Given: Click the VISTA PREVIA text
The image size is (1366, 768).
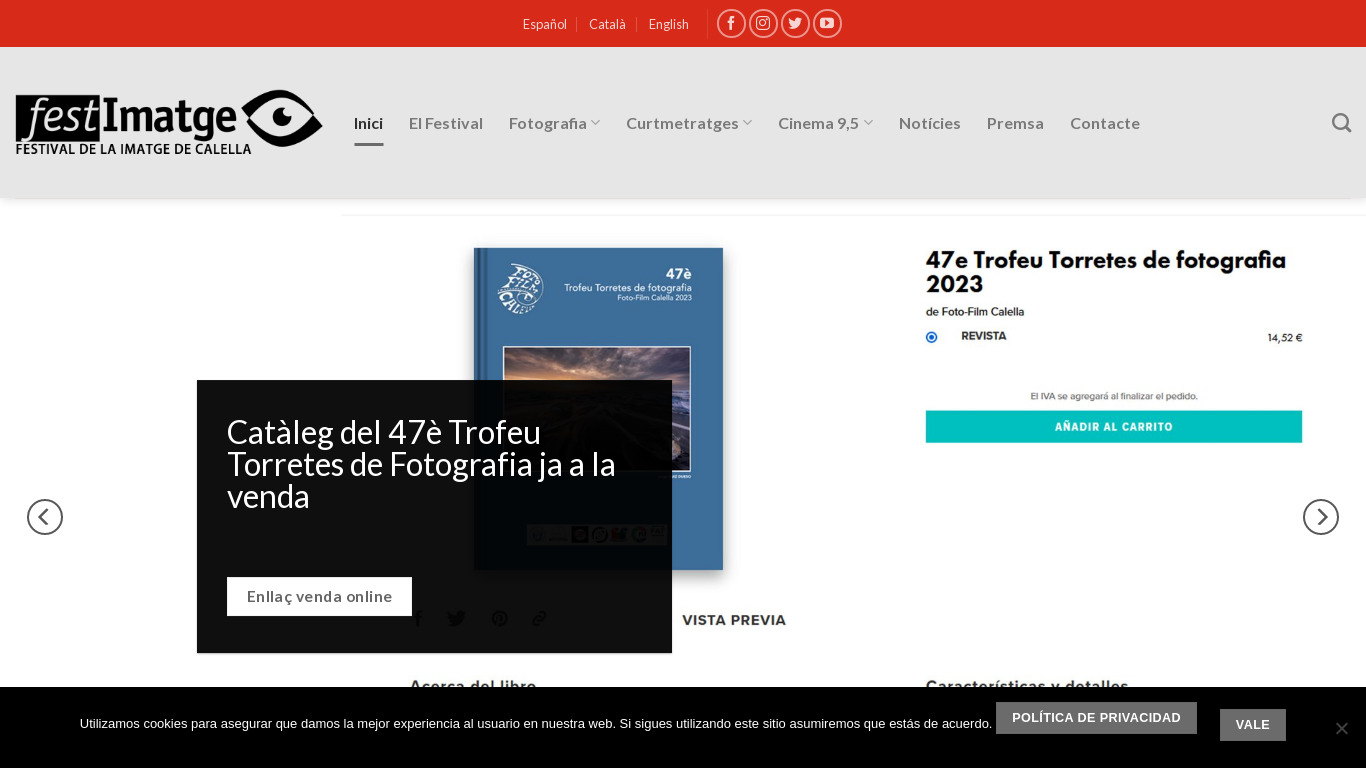Looking at the screenshot, I should click(x=734, y=620).
